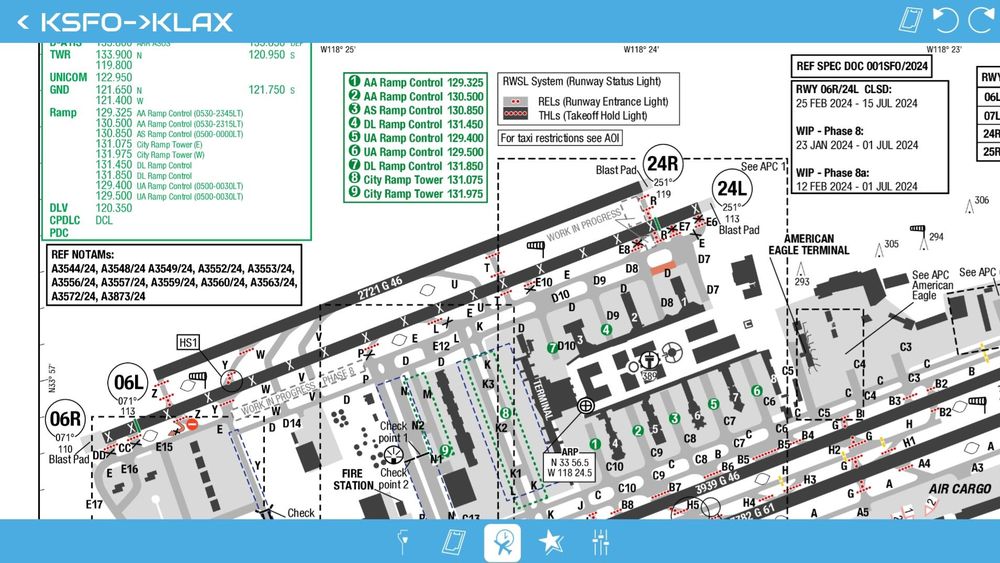Image resolution: width=1000 pixels, height=563 pixels.
Task: Tap numbered legend entry 1 AA Ramp Control 129.325
Action: click(415, 82)
